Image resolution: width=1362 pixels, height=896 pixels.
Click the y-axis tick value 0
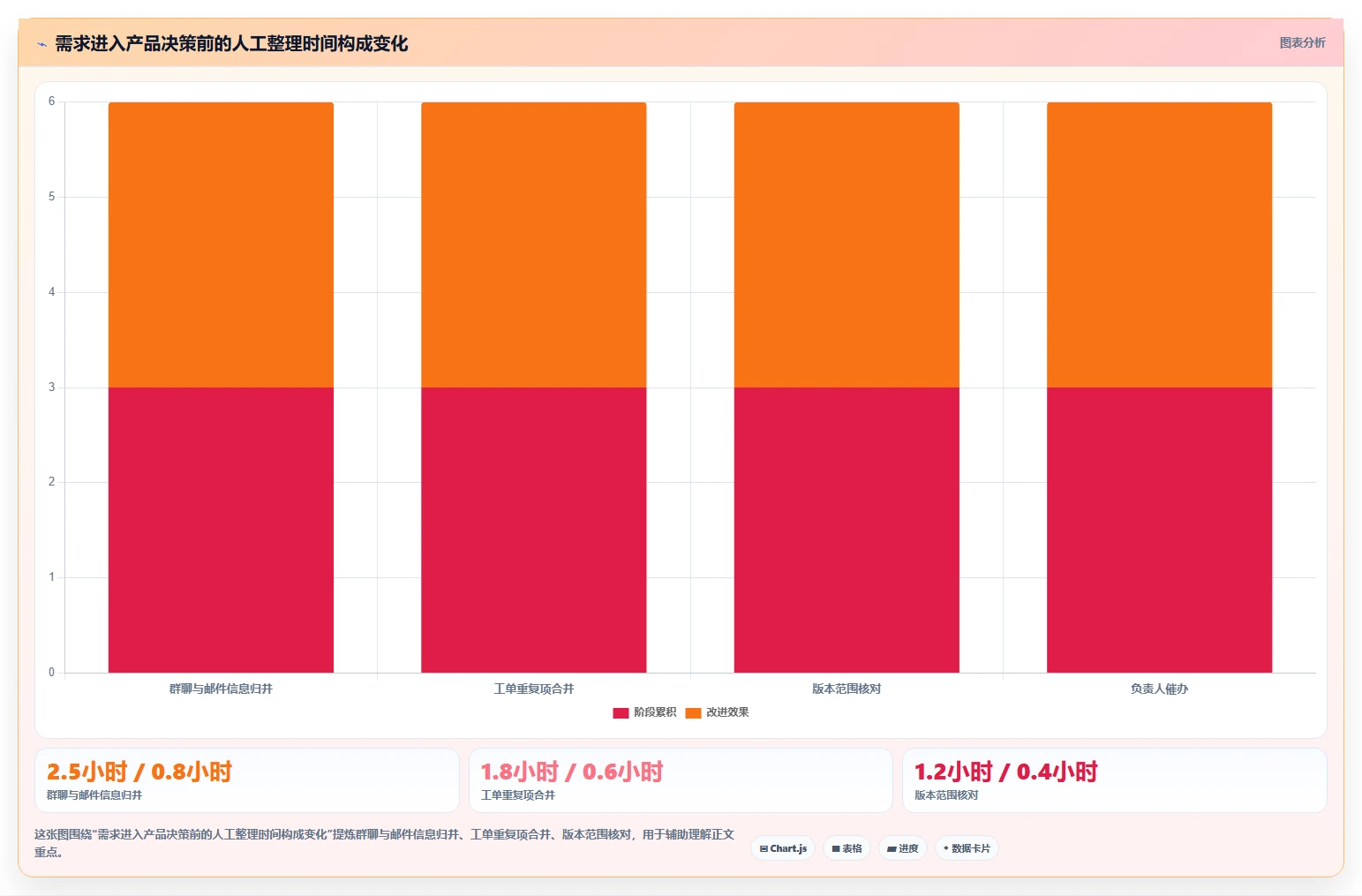[51, 673]
